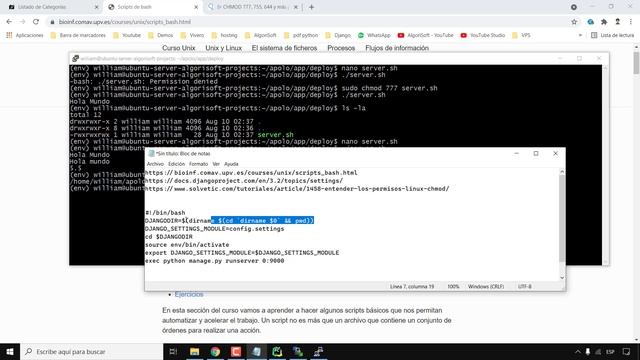The image size is (640, 360).
Task: Click the address bar URL field
Action: point(306,22)
